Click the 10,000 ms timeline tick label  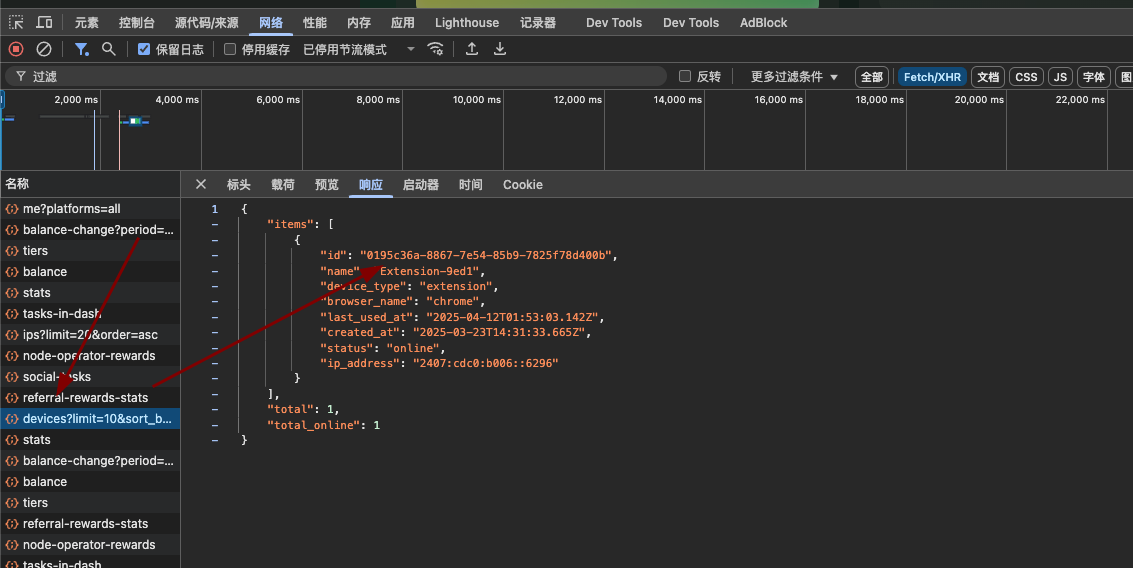pos(477,100)
